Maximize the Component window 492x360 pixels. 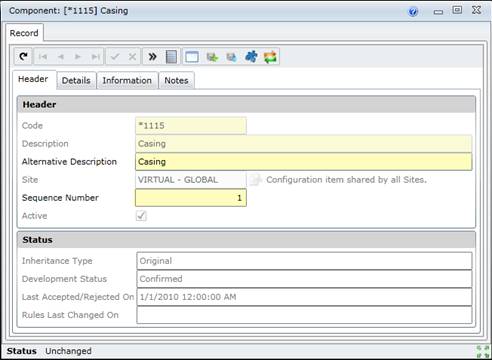click(457, 10)
